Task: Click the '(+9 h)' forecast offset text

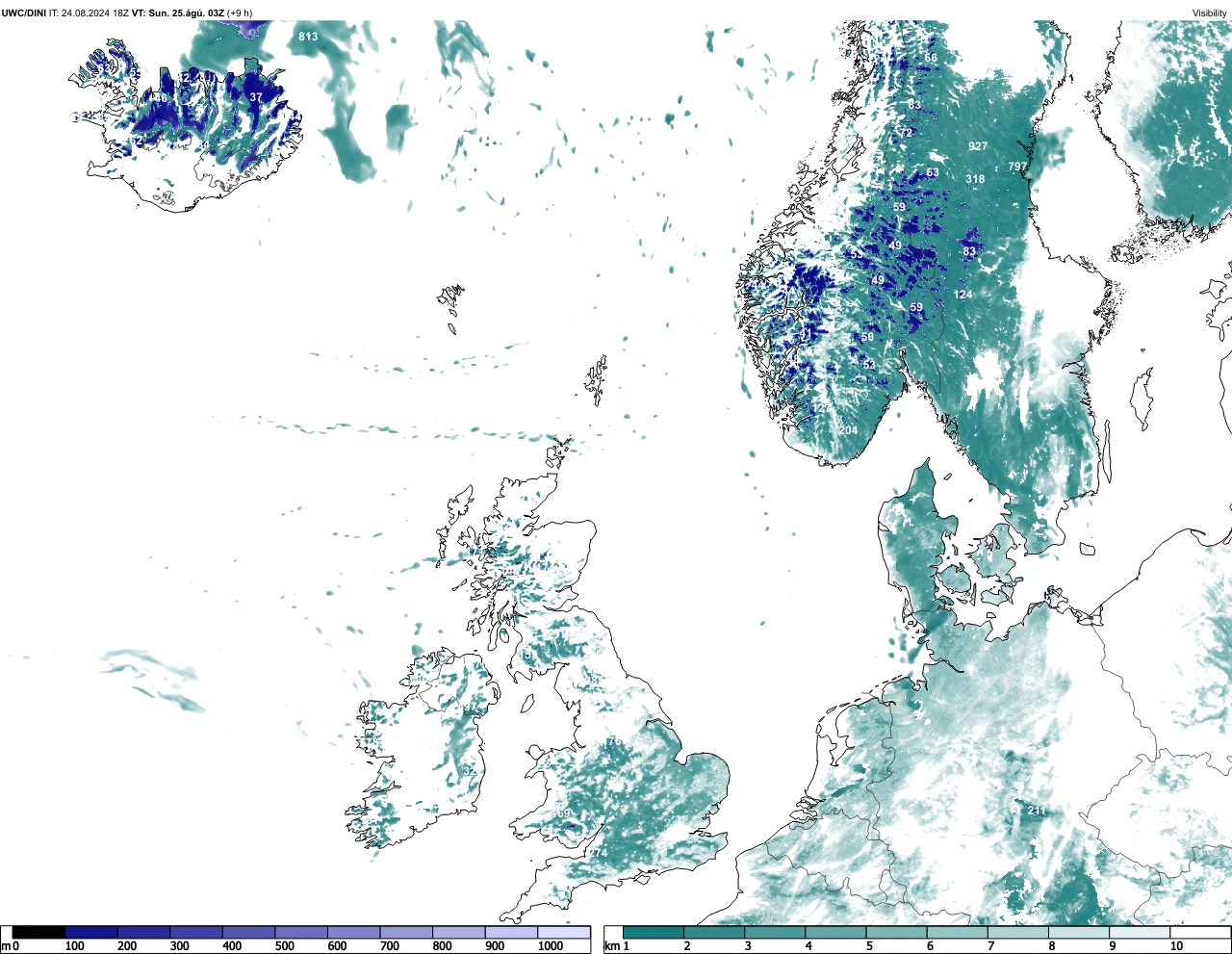Action: tap(240, 13)
